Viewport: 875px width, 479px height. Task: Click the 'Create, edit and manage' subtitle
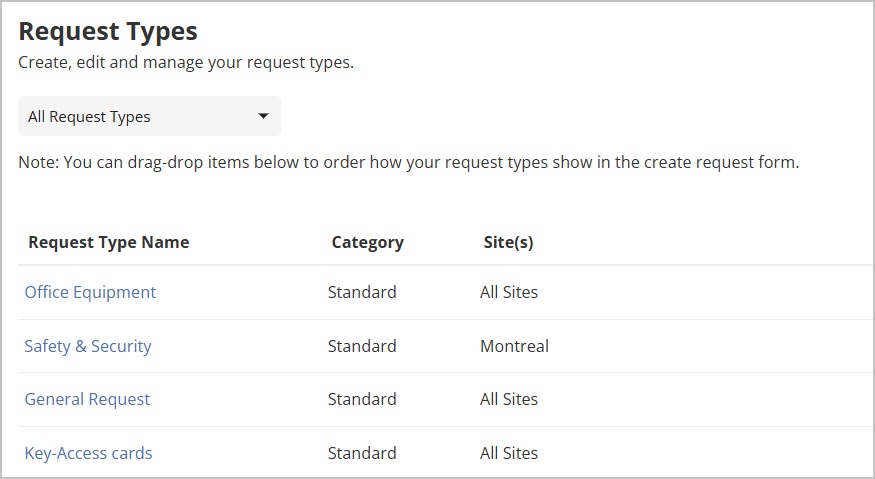[x=186, y=62]
